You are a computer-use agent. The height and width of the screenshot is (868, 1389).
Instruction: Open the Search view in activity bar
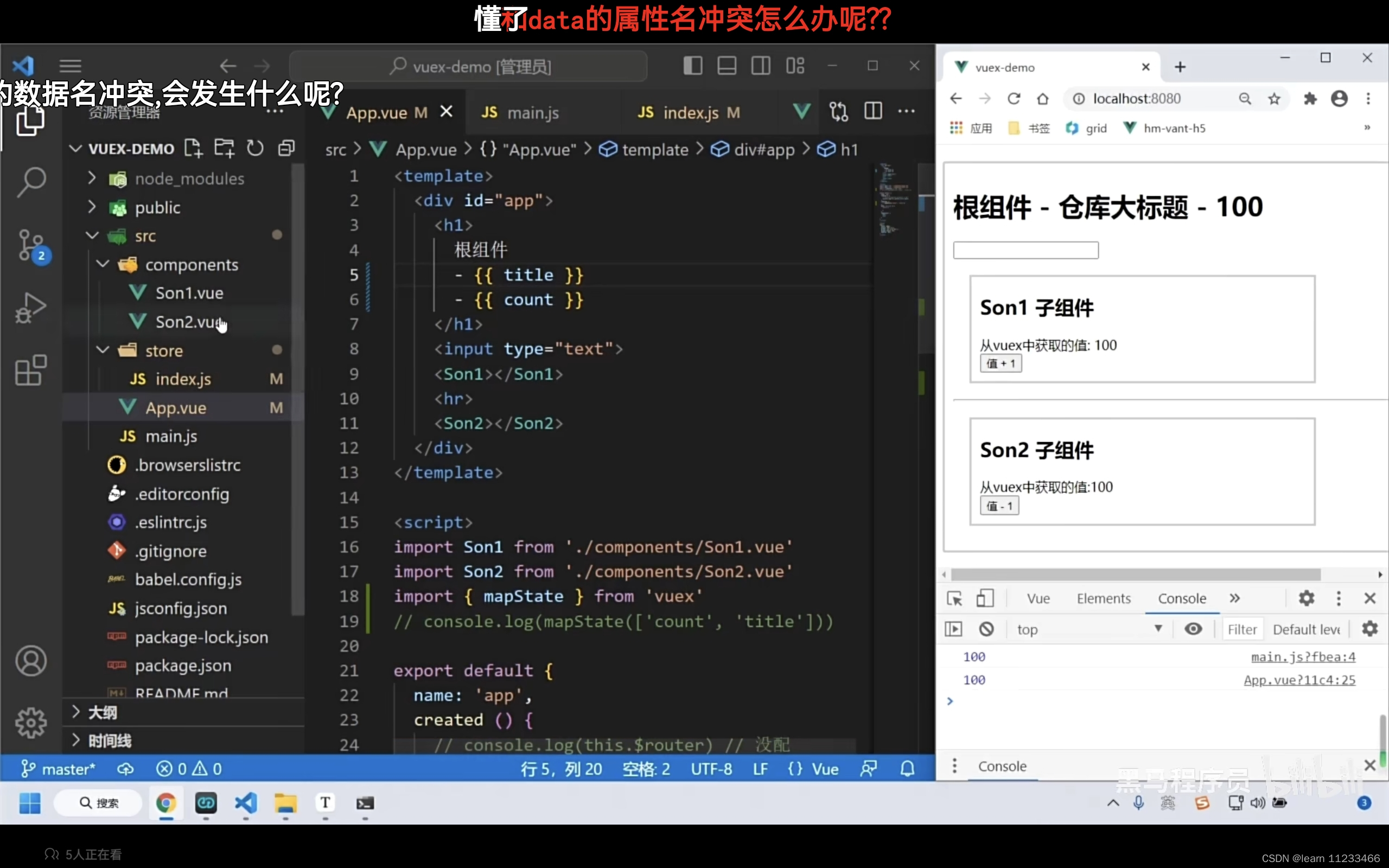coord(31,182)
